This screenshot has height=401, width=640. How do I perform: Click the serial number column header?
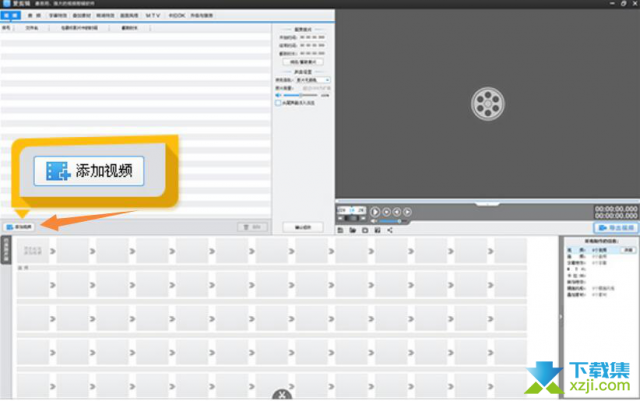7,28
